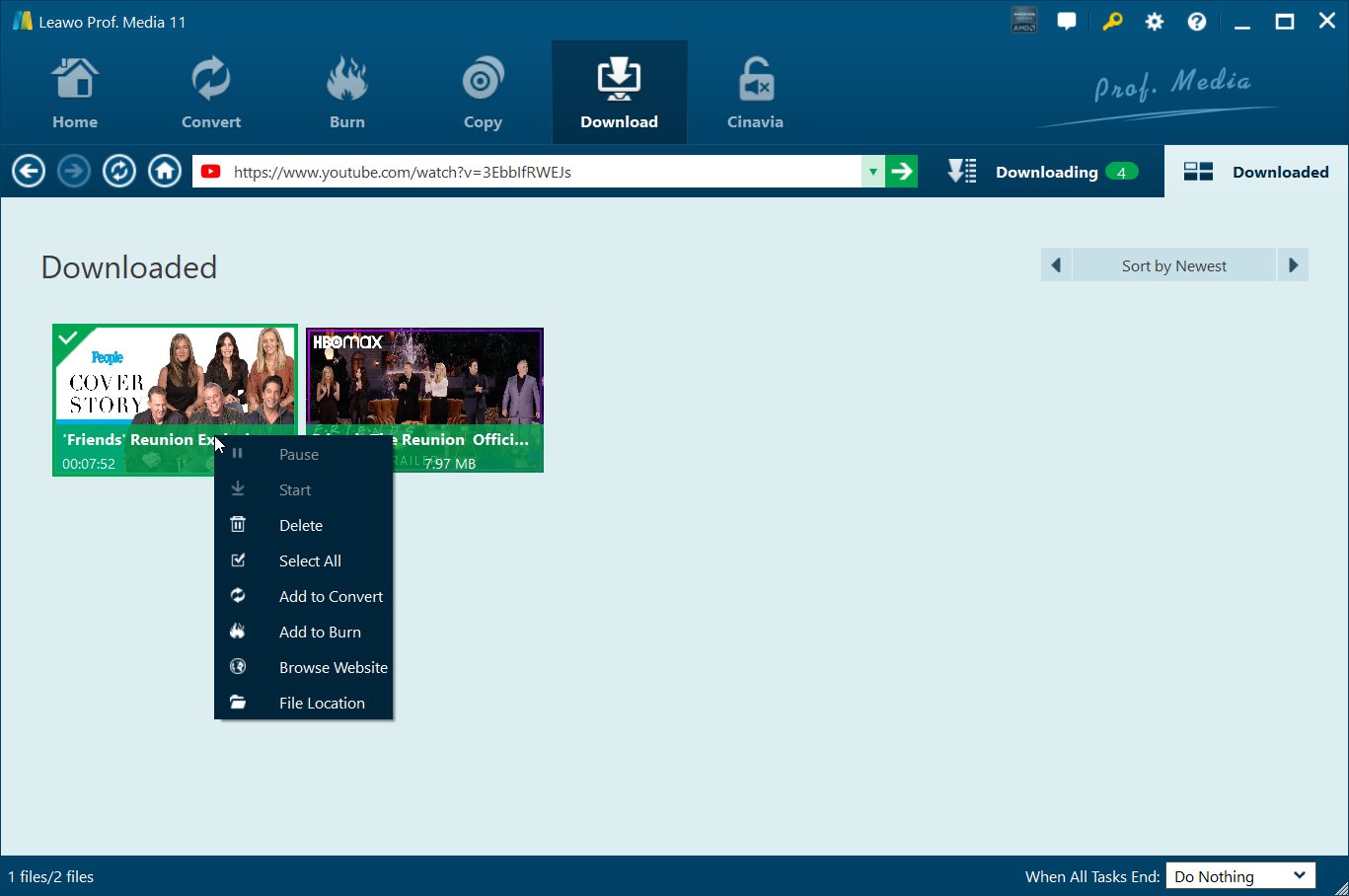Click the green Go arrow button
Screen dimensions: 1349x896
pyautogui.click(x=901, y=172)
